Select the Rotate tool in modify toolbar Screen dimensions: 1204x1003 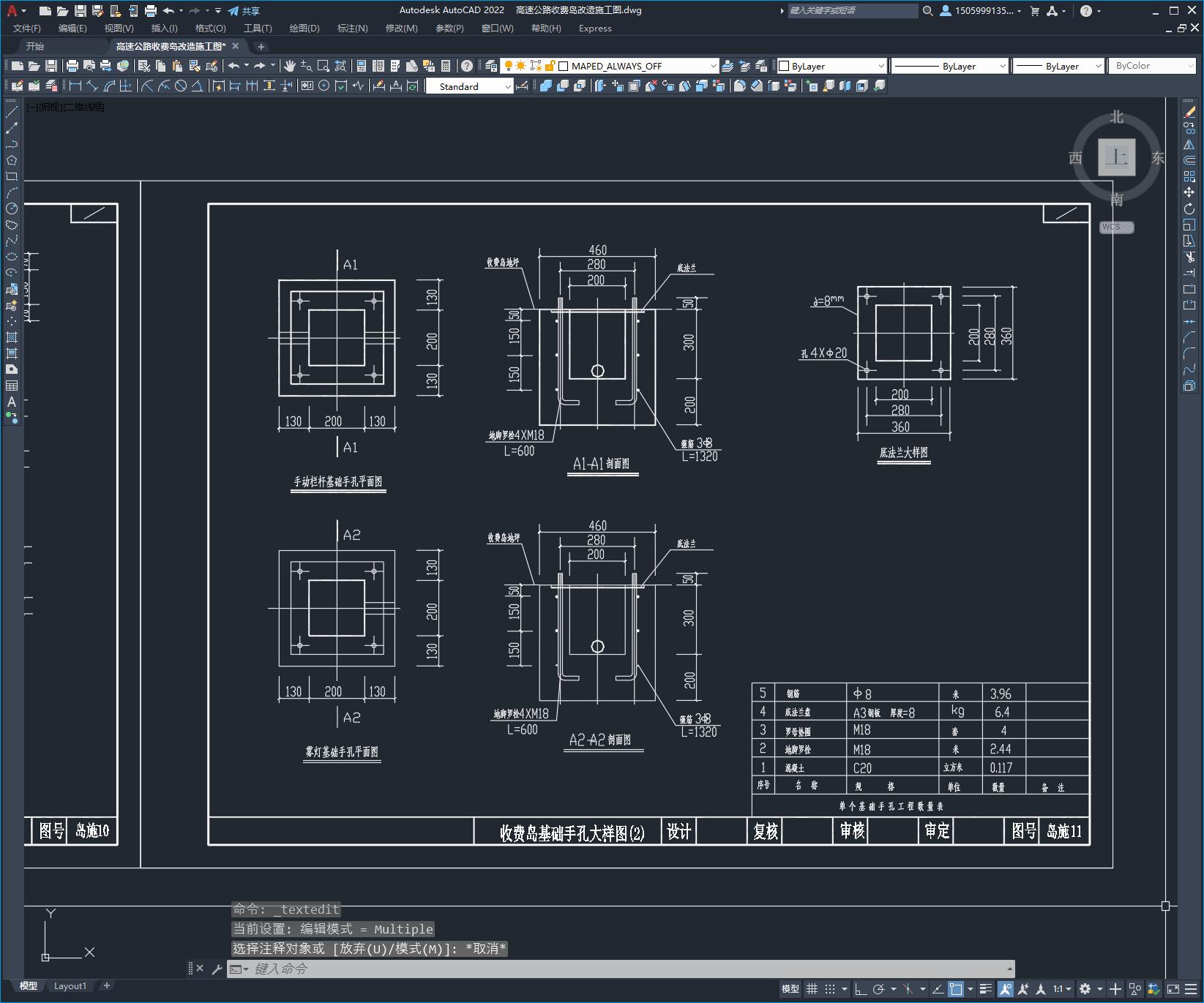click(1189, 209)
